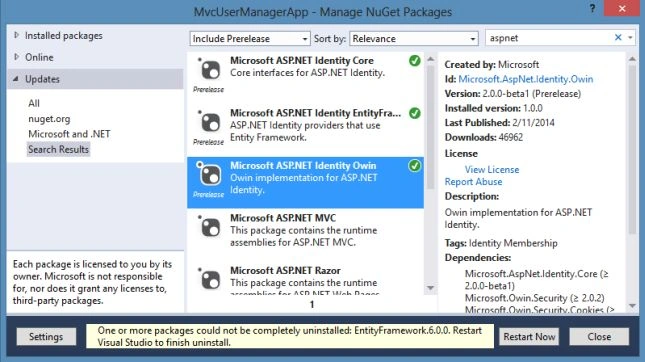
Task: Click the Microsoft ASP.NET Identity Core package icon
Action: tap(210, 69)
